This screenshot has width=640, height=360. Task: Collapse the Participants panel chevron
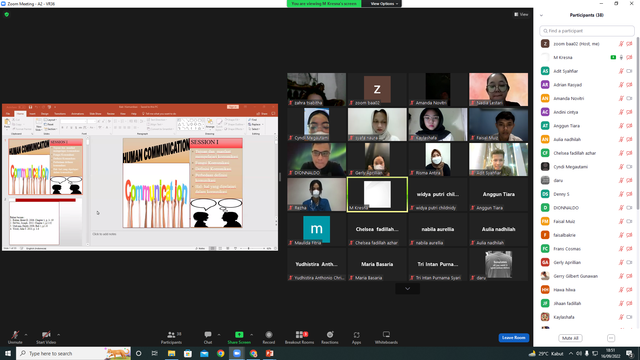(542, 16)
